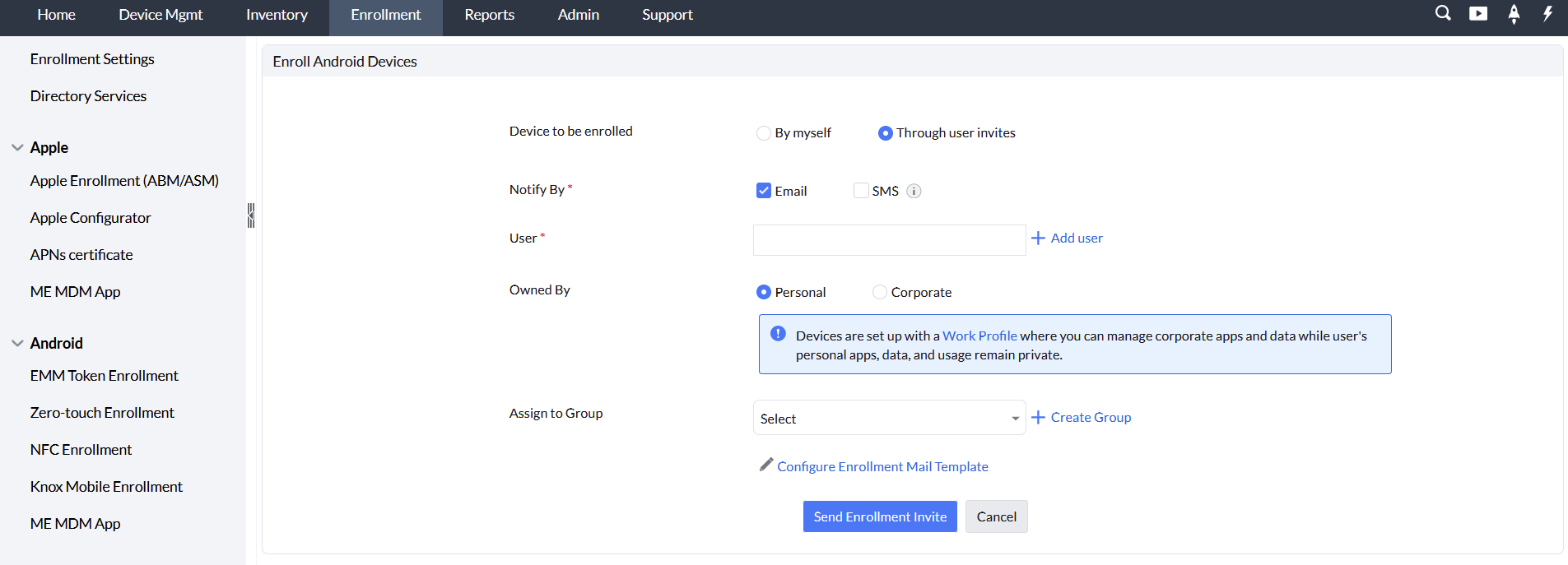Image resolution: width=1568 pixels, height=565 pixels.
Task: Select the By myself radio option
Action: coord(763,133)
